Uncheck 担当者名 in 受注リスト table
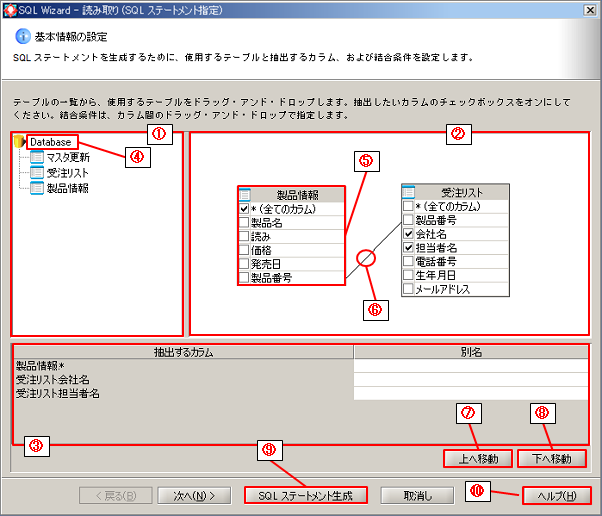Viewport: 602px width, 516px height. [x=408, y=247]
